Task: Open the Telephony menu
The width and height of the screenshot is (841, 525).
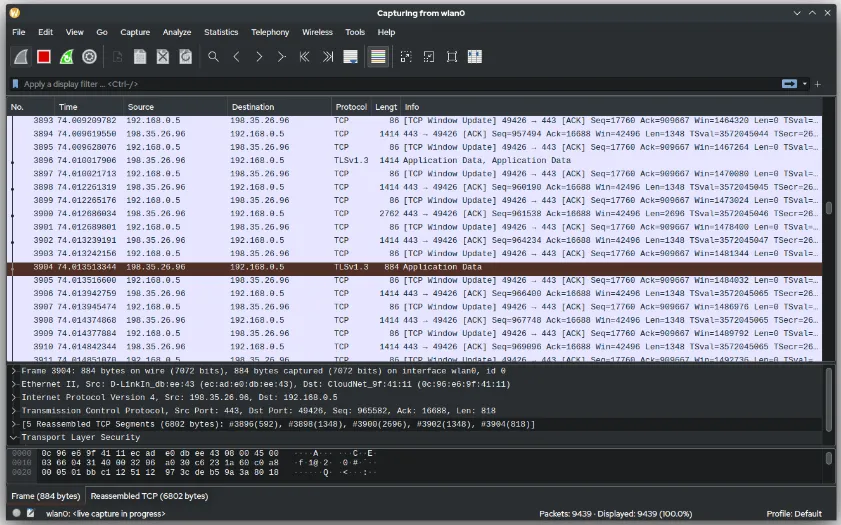Action: coord(270,32)
